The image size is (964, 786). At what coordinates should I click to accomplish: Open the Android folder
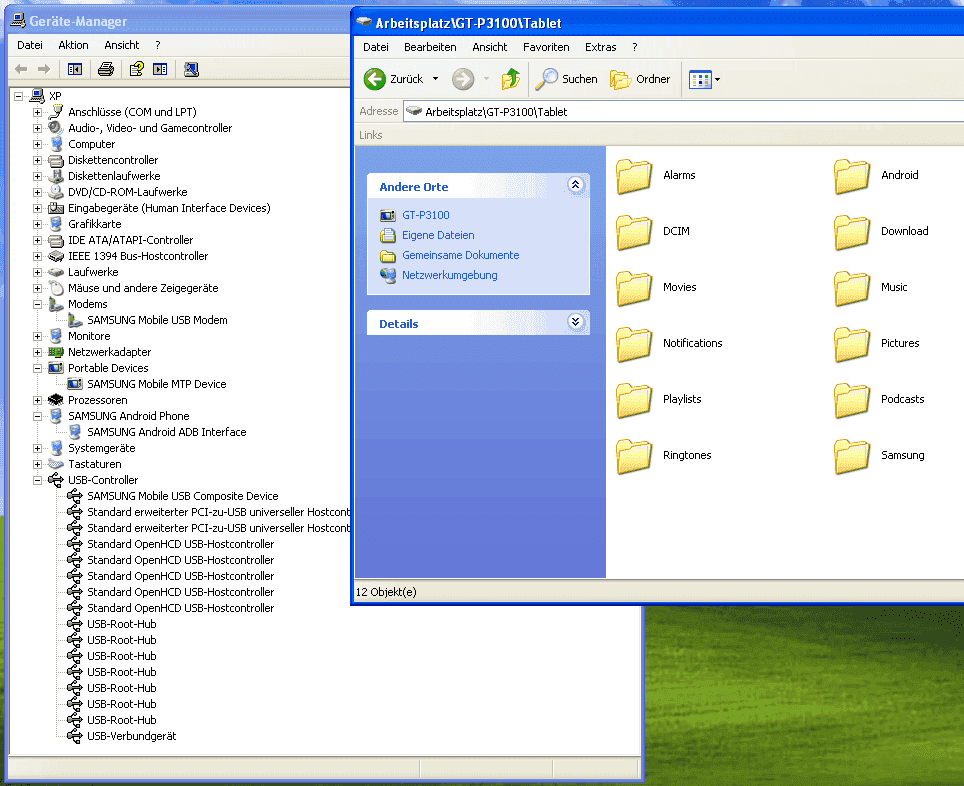point(876,175)
